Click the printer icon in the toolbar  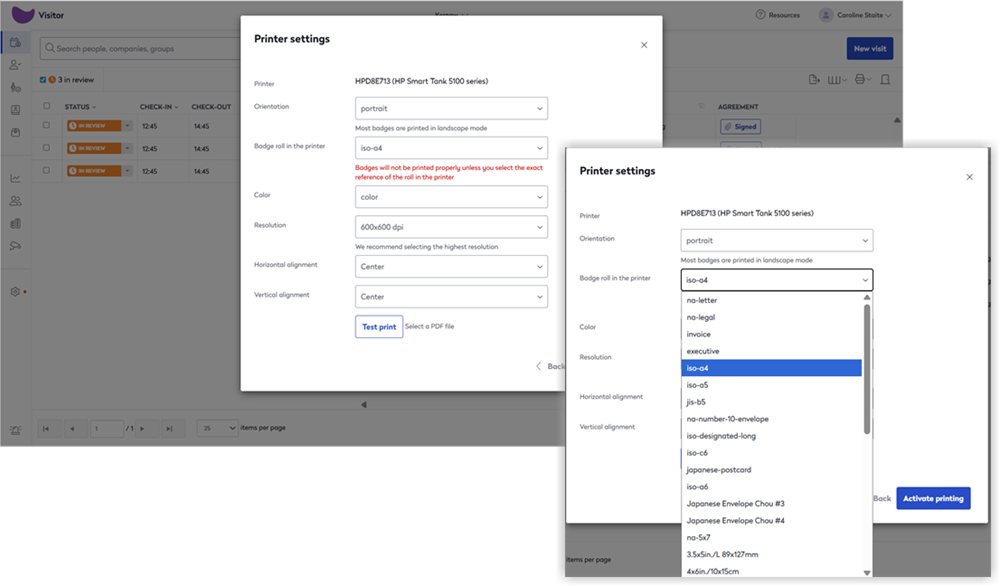[x=860, y=80]
